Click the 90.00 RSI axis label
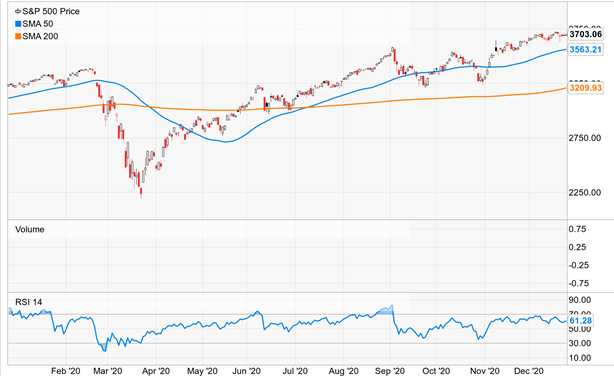Image resolution: width=614 pixels, height=376 pixels. click(580, 300)
